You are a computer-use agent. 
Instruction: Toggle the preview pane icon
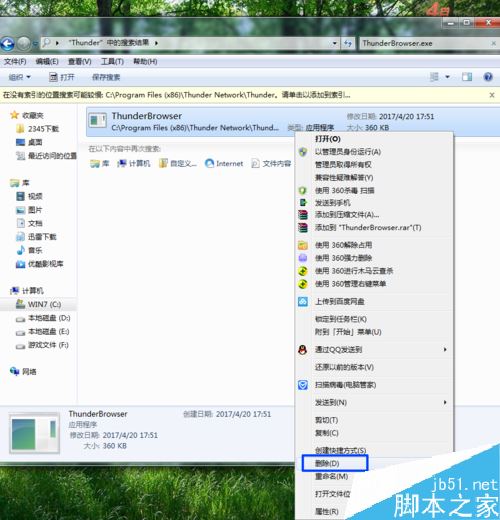[x=467, y=77]
